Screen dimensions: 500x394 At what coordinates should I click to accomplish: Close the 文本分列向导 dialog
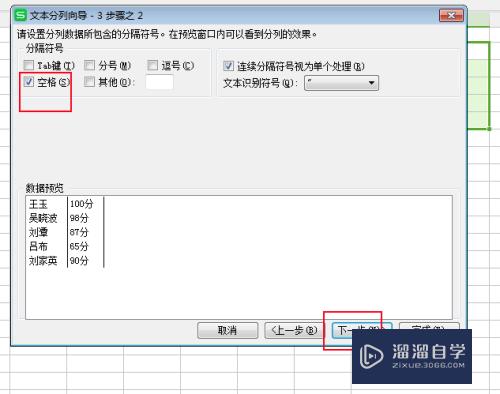[451, 15]
